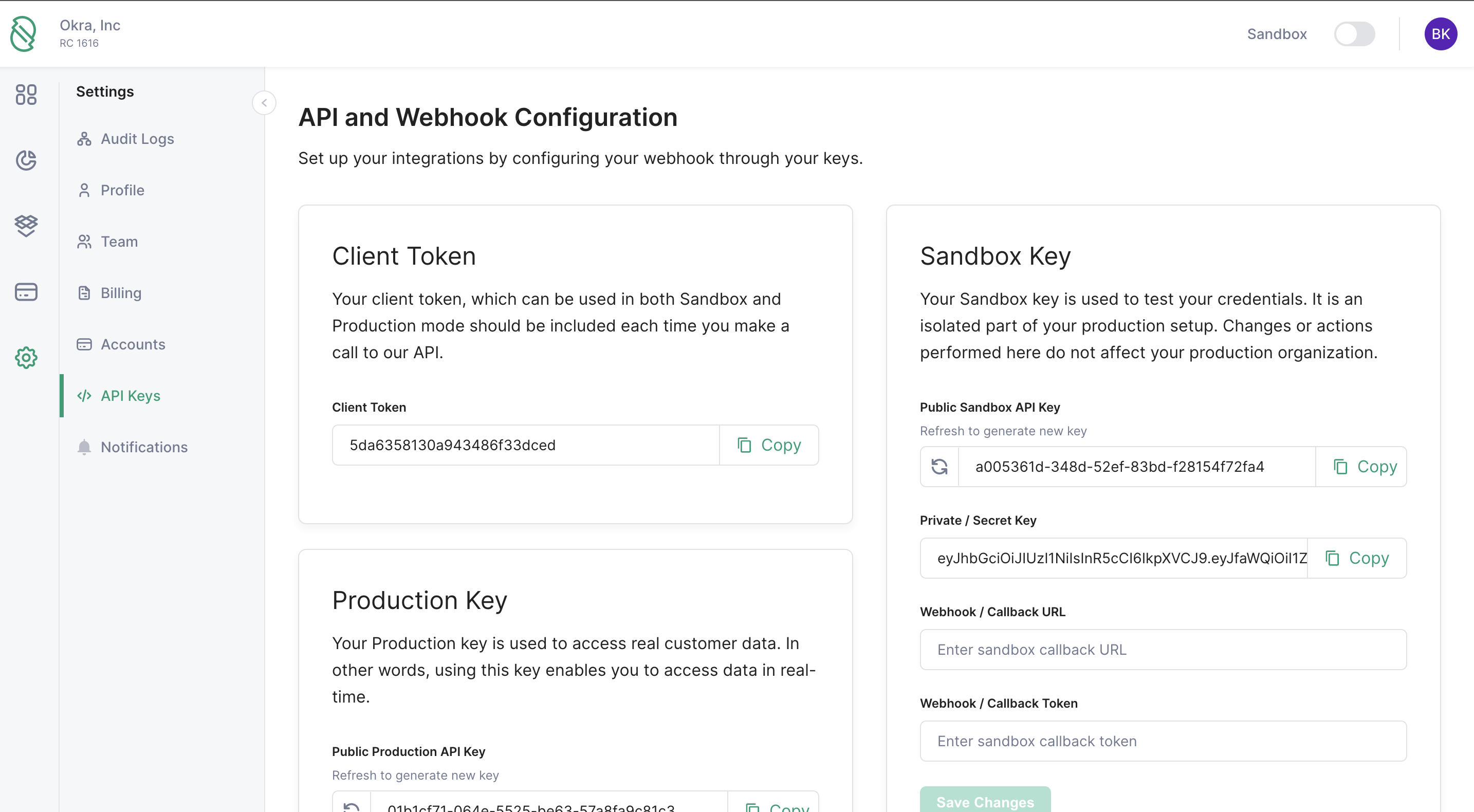Collapse the Settings sidebar panel
This screenshot has width=1474, height=812.
(264, 103)
